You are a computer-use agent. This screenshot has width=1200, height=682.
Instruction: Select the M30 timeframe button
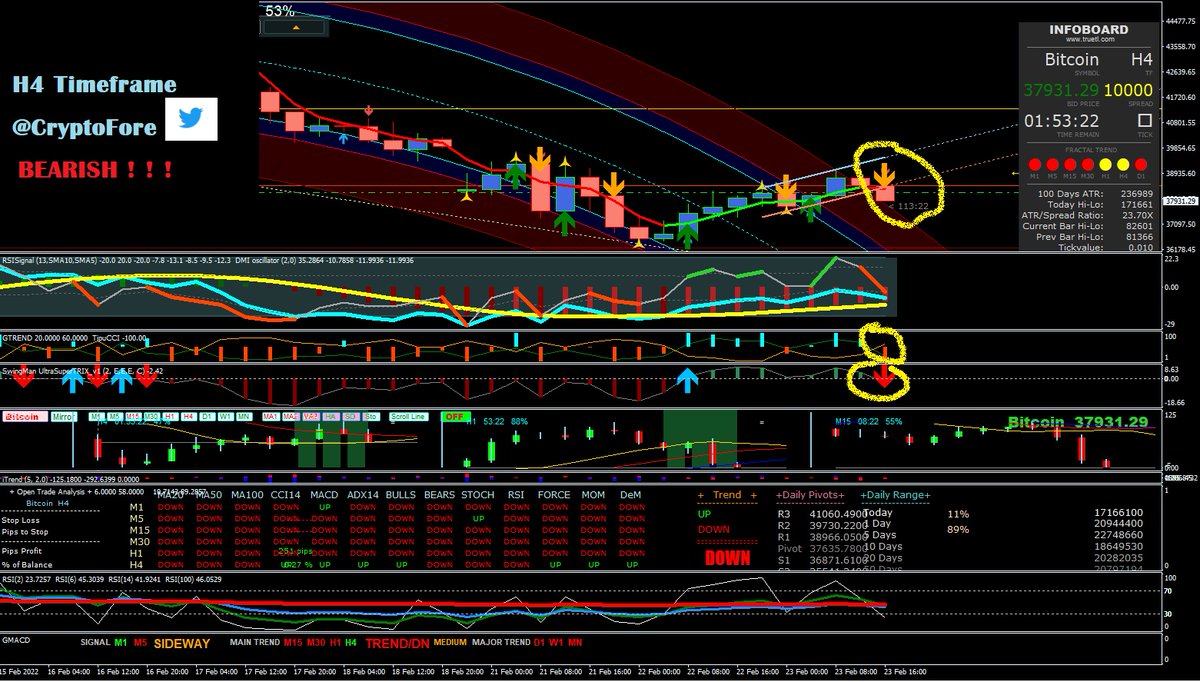click(152, 416)
